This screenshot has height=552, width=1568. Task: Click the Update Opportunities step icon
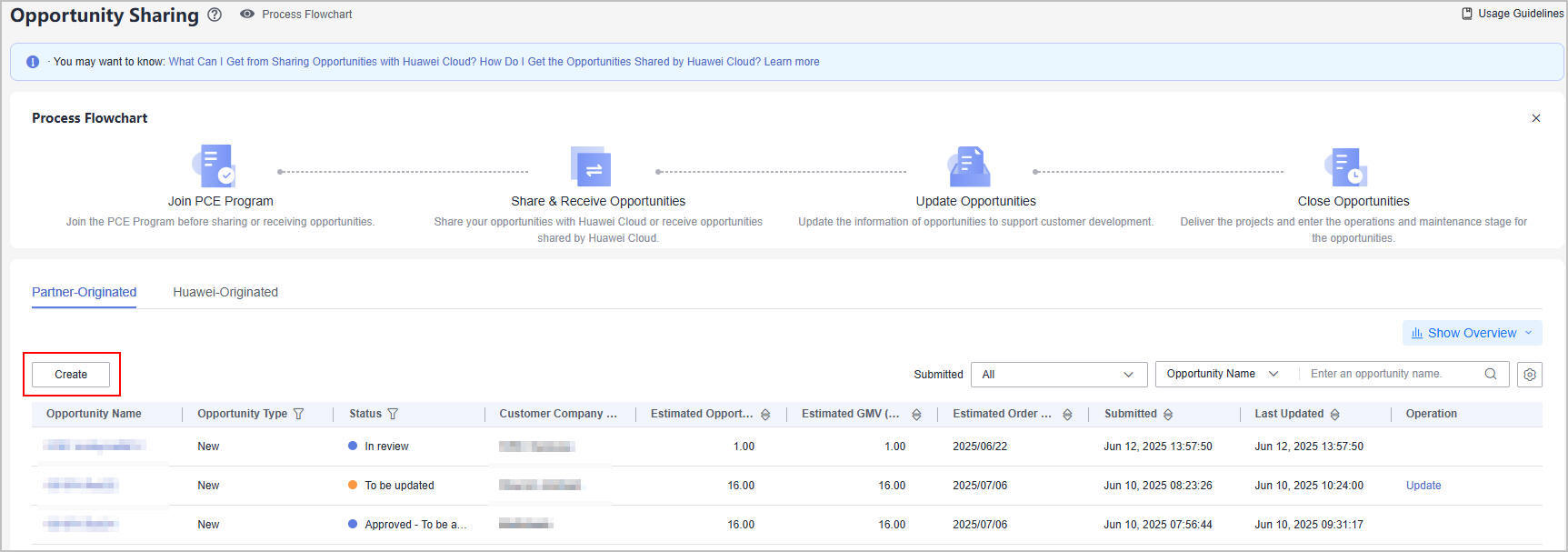[969, 166]
